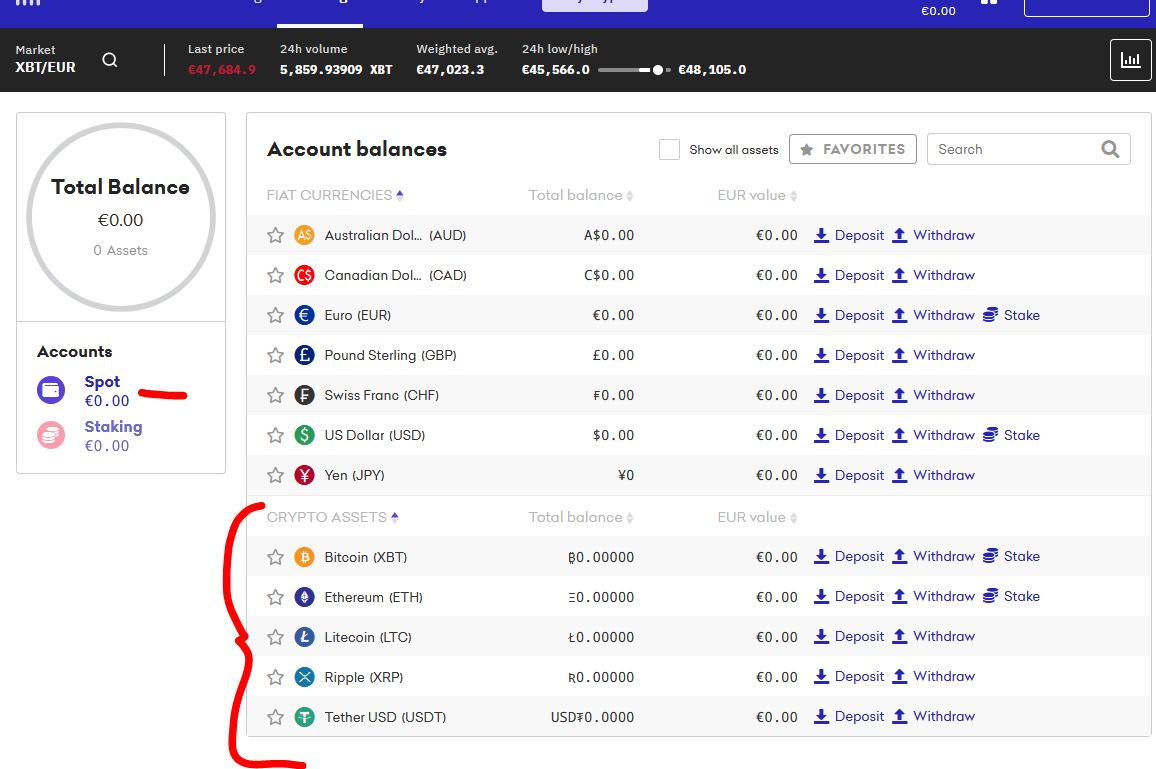Click the Bitcoin logo icon
Viewport: 1156px width, 769px height.
click(304, 557)
